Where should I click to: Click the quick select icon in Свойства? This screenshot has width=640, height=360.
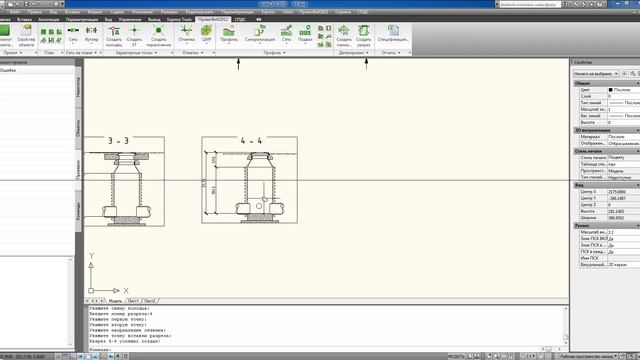coord(633,73)
